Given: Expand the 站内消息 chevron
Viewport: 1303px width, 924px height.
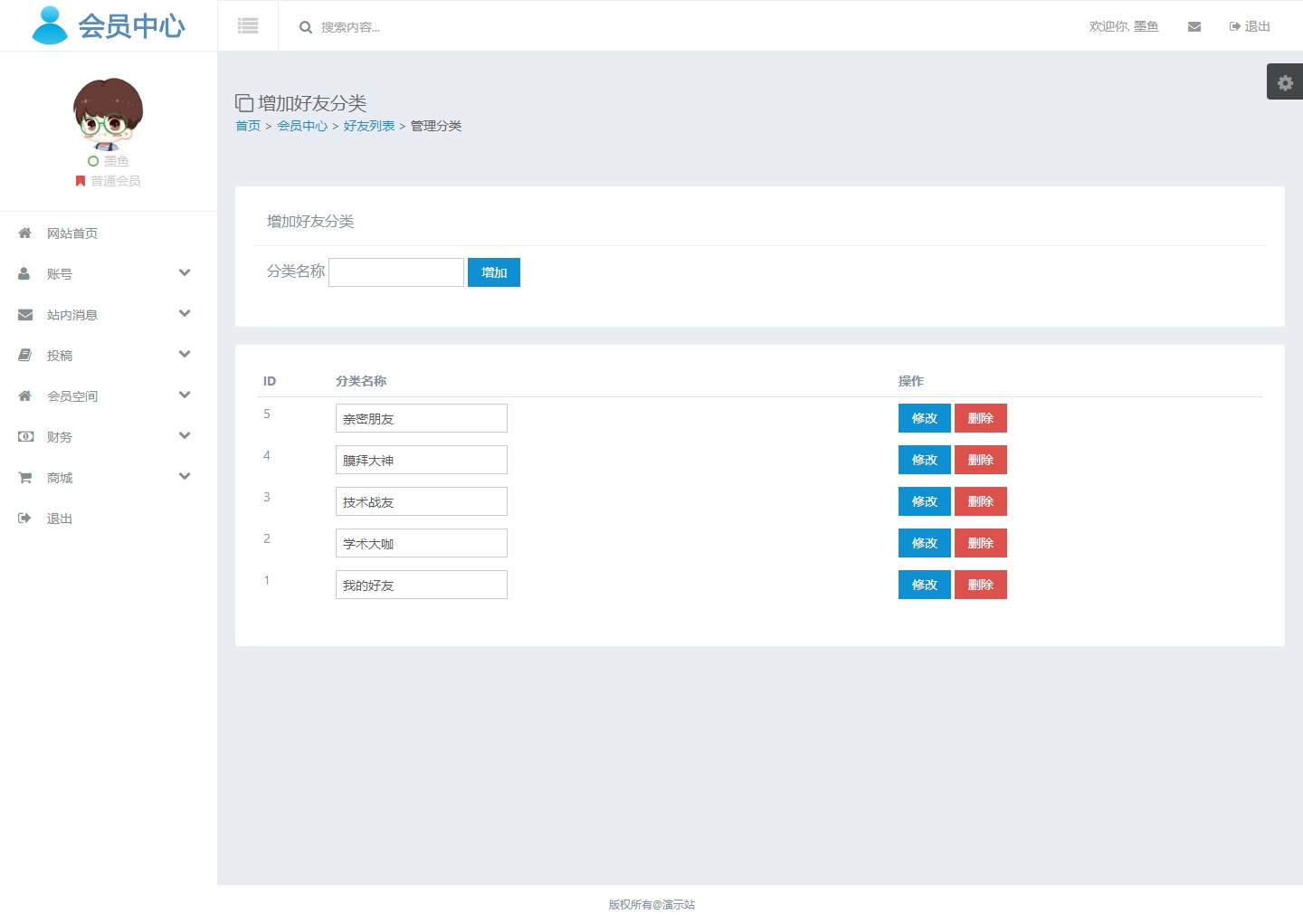Looking at the screenshot, I should 185,314.
